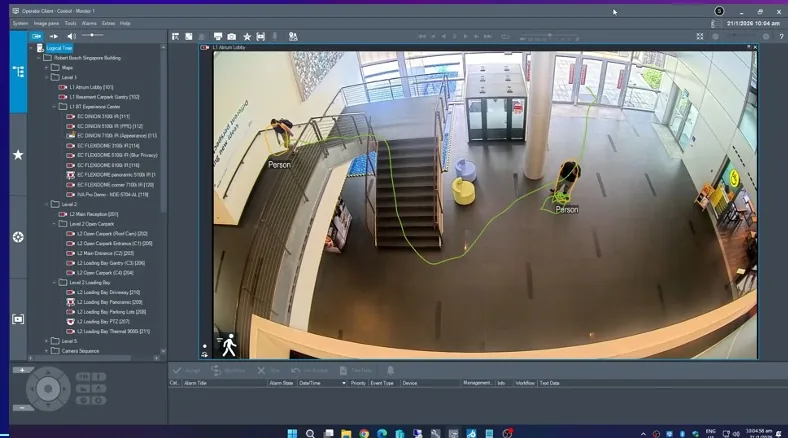Collapse the Logical Tree root node
Viewport: 788px width, 438px height.
[31, 48]
